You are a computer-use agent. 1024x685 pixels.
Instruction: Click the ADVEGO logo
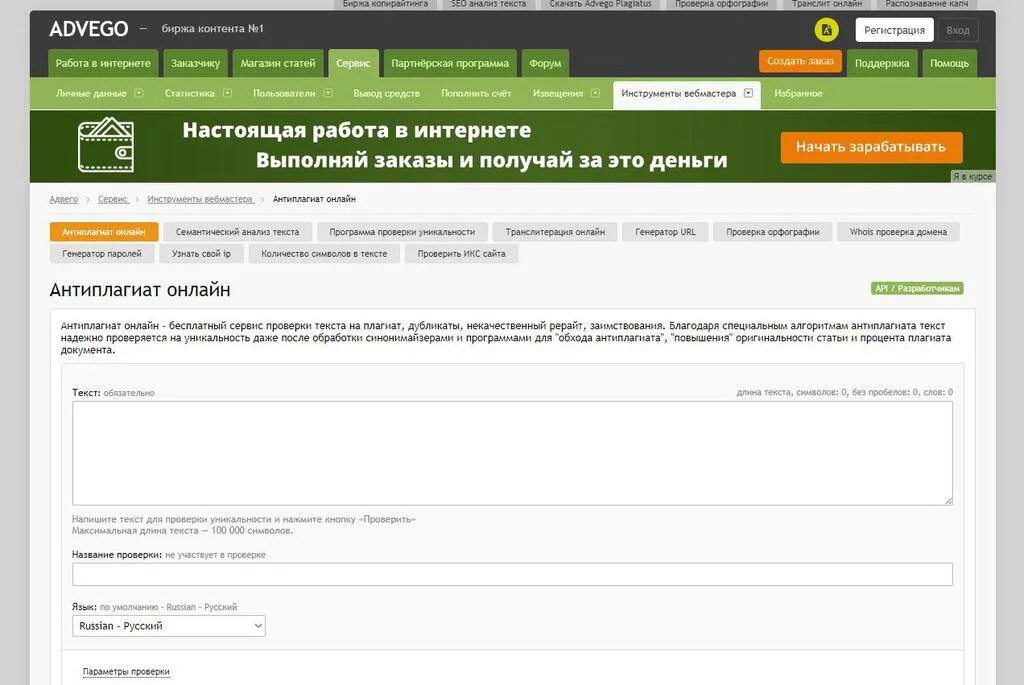[89, 29]
